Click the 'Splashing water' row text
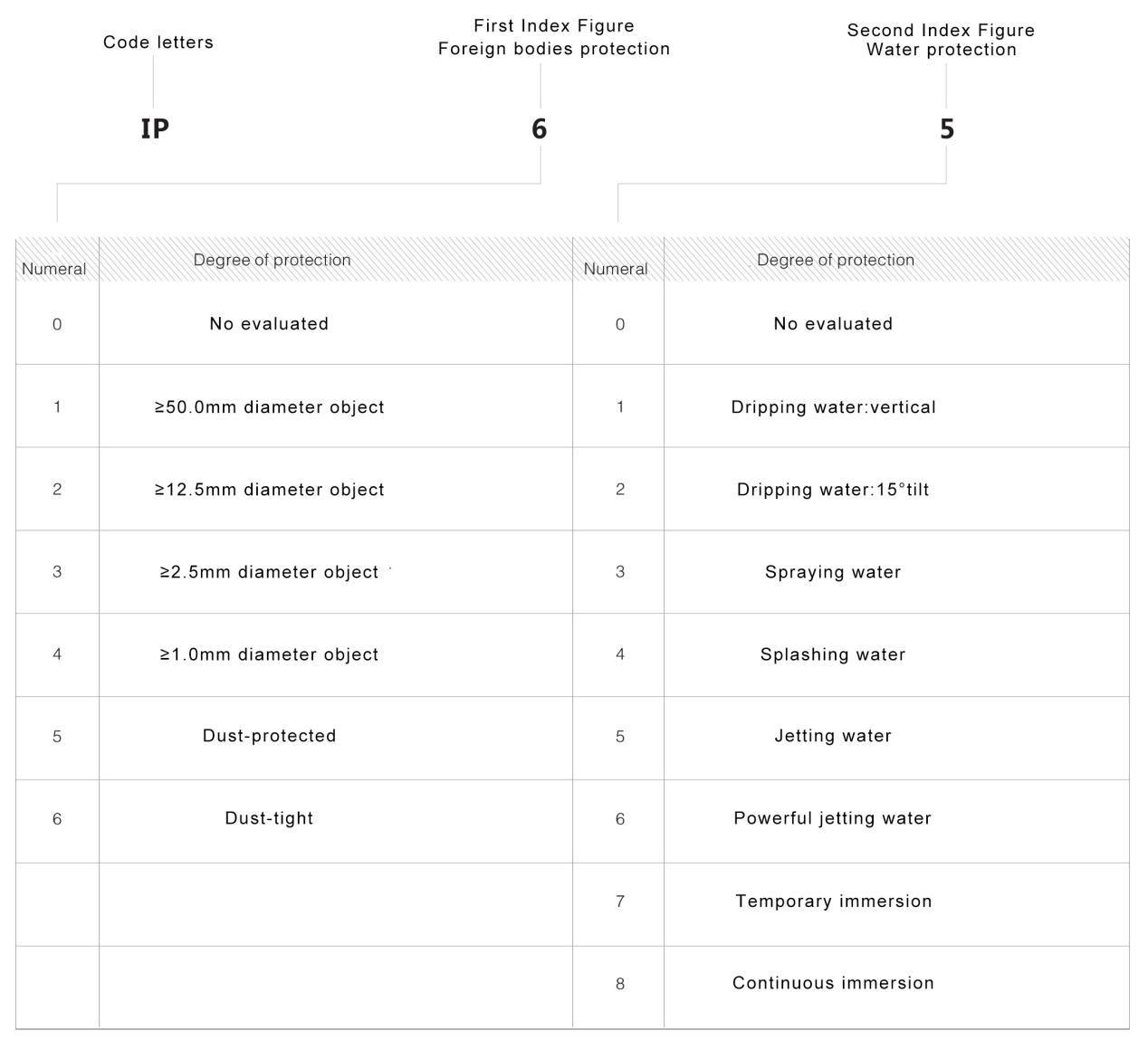The height and width of the screenshot is (1059, 1148). click(x=834, y=654)
